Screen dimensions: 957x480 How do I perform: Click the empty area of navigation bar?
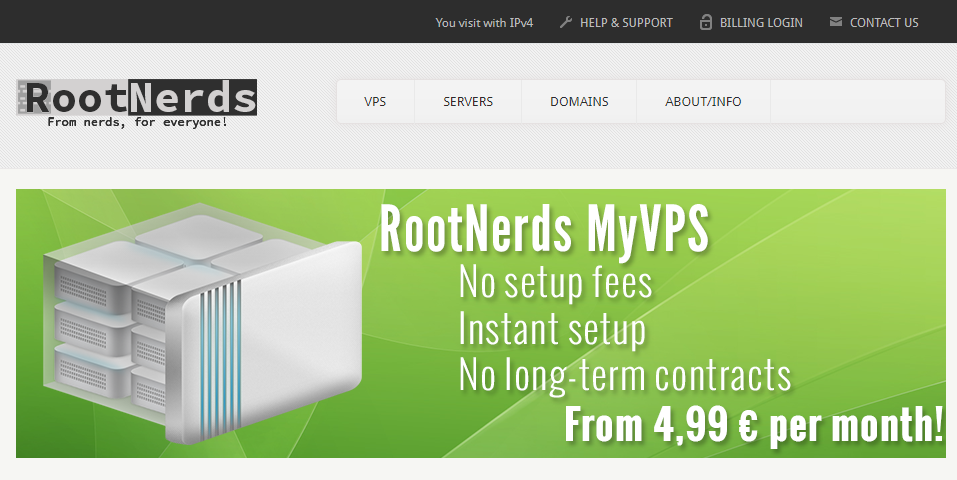pos(858,101)
